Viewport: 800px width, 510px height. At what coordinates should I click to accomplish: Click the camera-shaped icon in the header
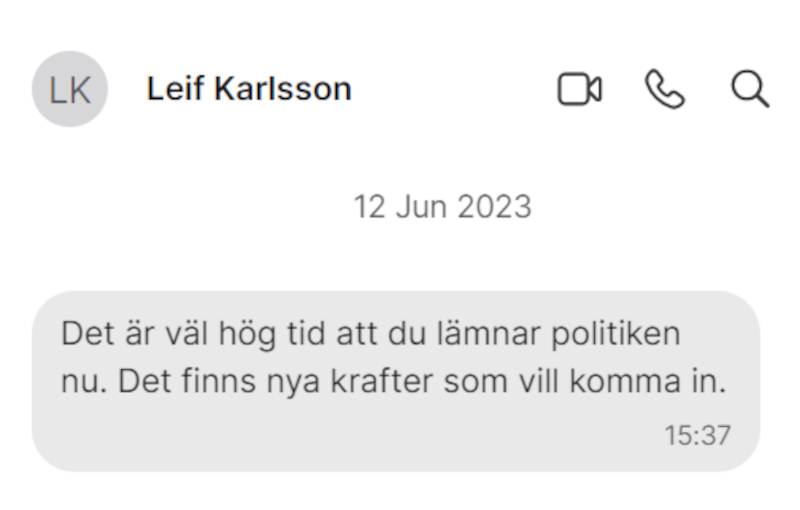pos(579,90)
